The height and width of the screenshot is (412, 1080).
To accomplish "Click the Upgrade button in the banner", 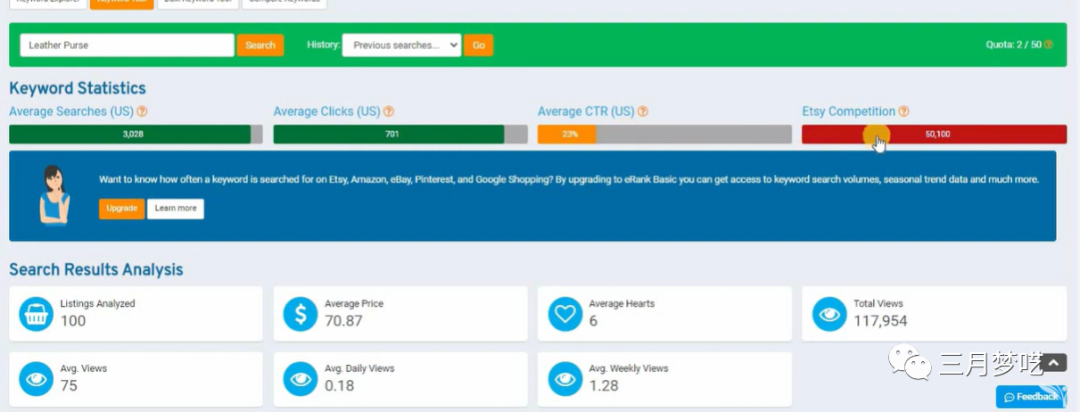I will 121,209.
